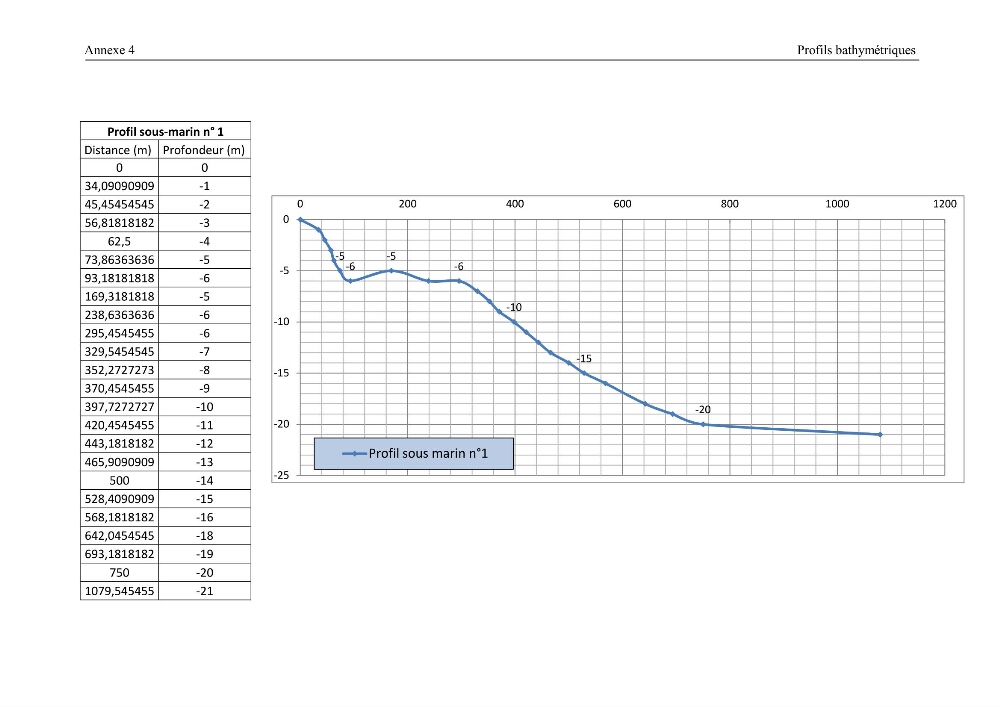Screen dimensions: 1000x707
Task: Click the "Annexe 4" page header text
Action: pyautogui.click(x=110, y=50)
